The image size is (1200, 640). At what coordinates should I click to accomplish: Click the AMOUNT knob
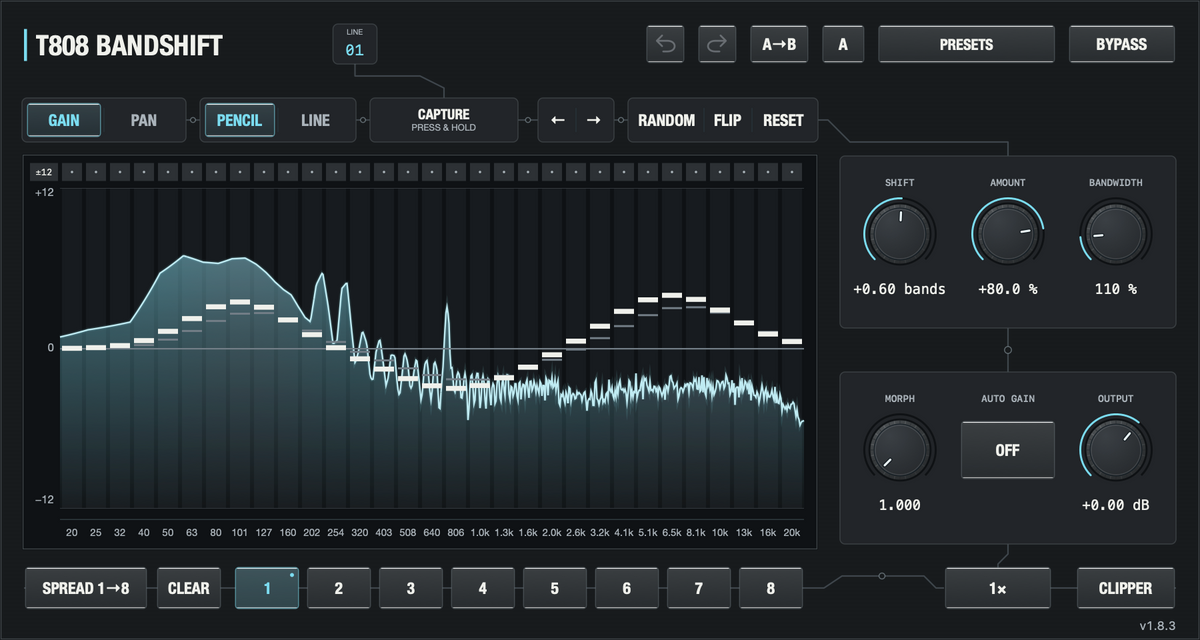click(x=1007, y=232)
